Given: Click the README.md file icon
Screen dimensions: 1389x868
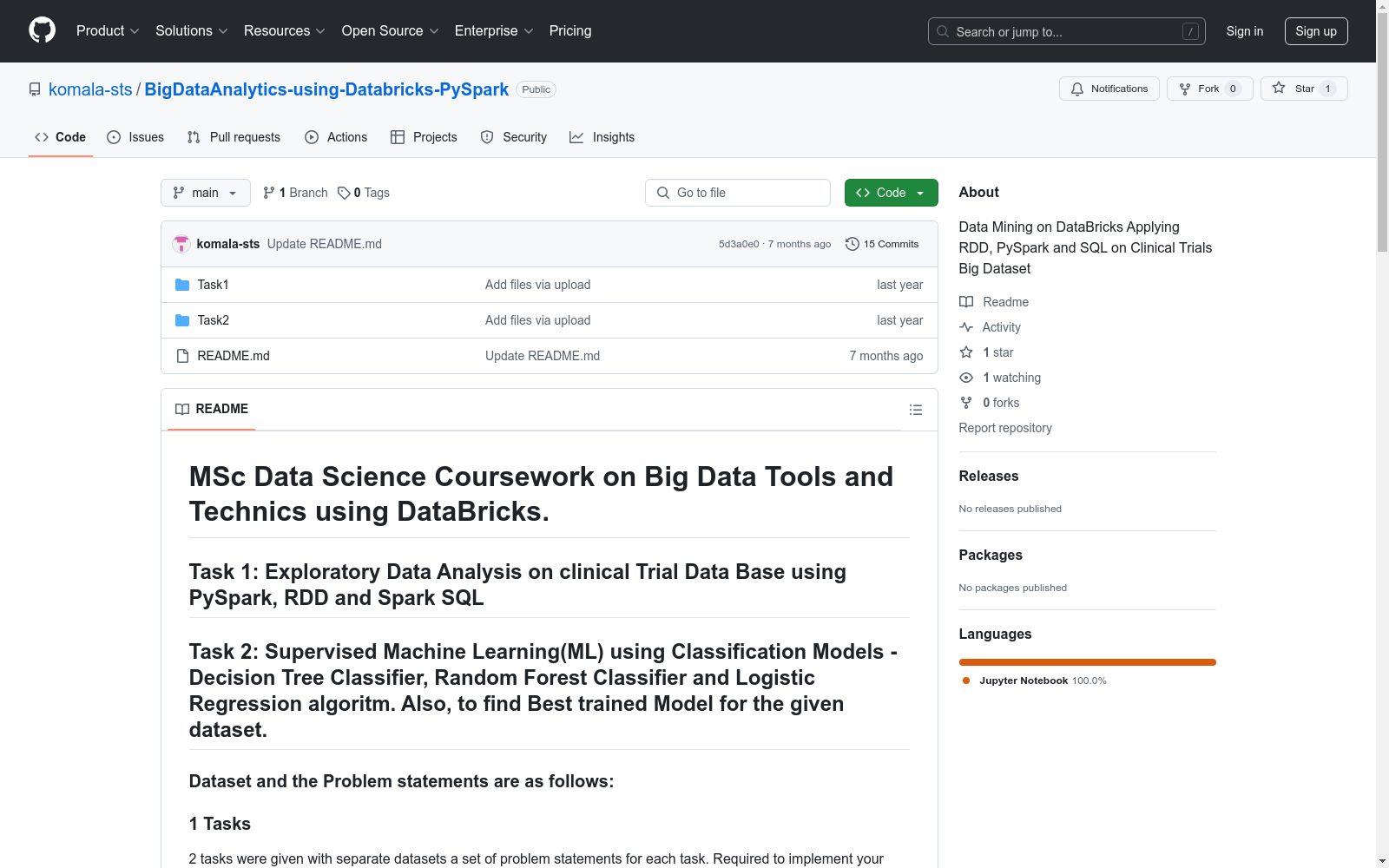Looking at the screenshot, I should (x=182, y=356).
